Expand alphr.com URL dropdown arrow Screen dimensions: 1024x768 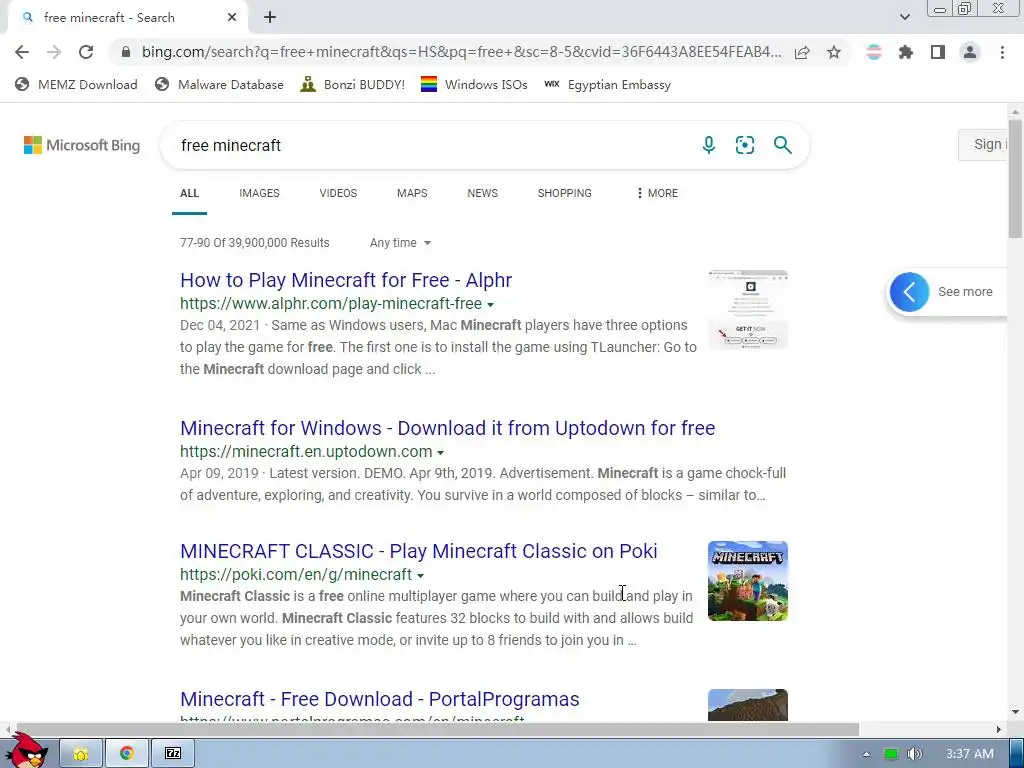(x=490, y=304)
